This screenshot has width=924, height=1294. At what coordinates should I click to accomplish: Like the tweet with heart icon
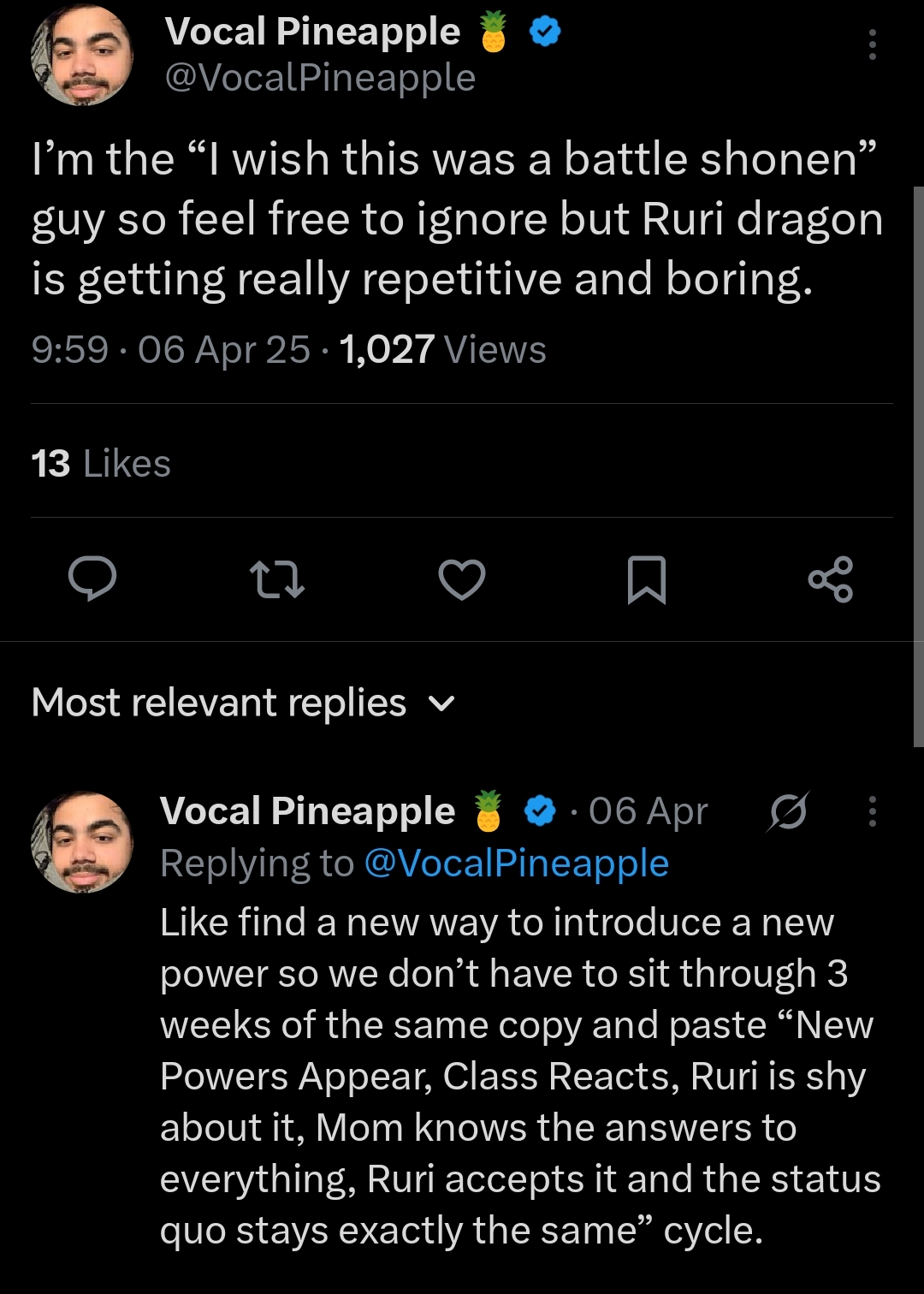point(462,579)
